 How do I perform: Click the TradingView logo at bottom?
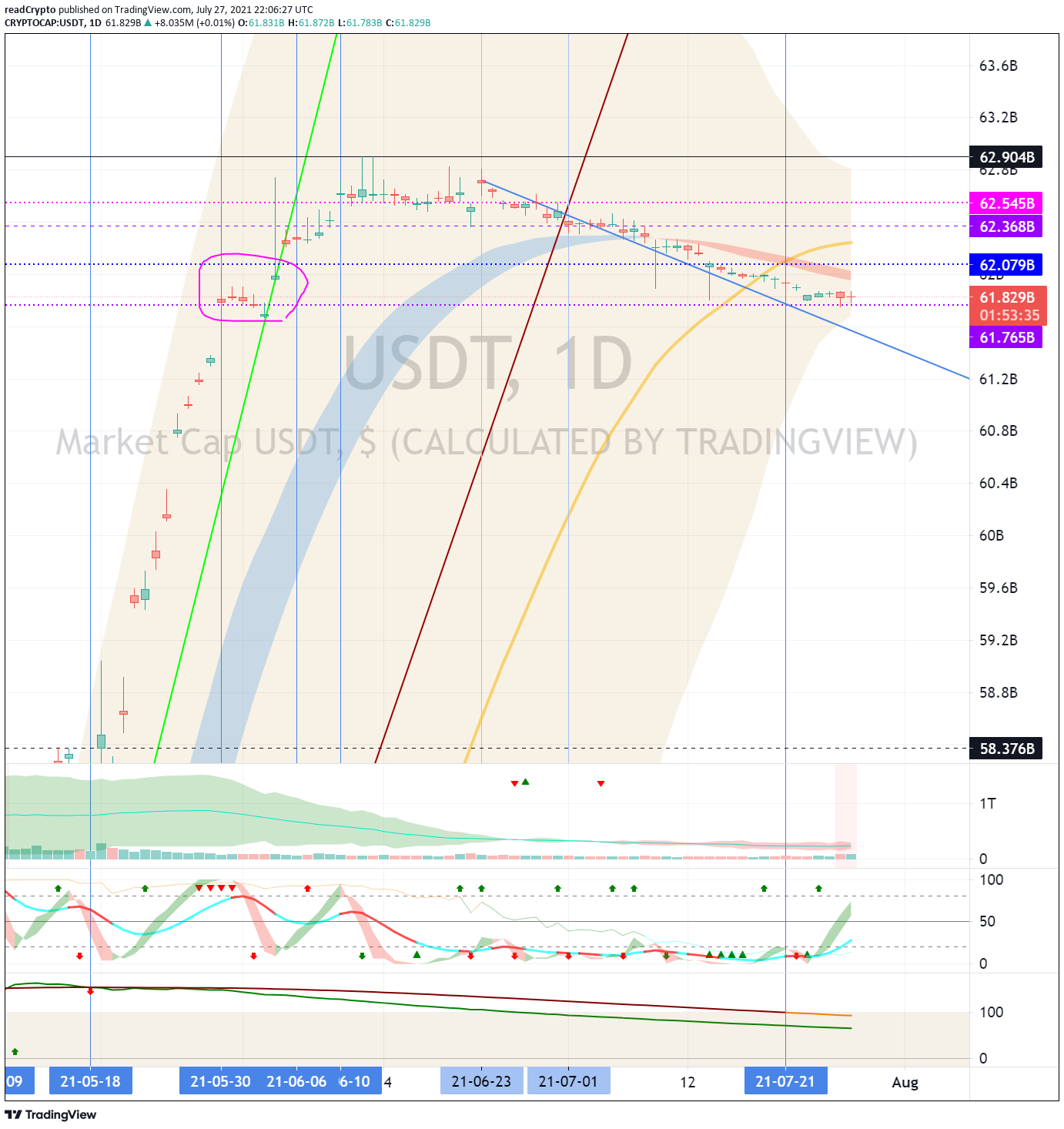pos(51,1114)
